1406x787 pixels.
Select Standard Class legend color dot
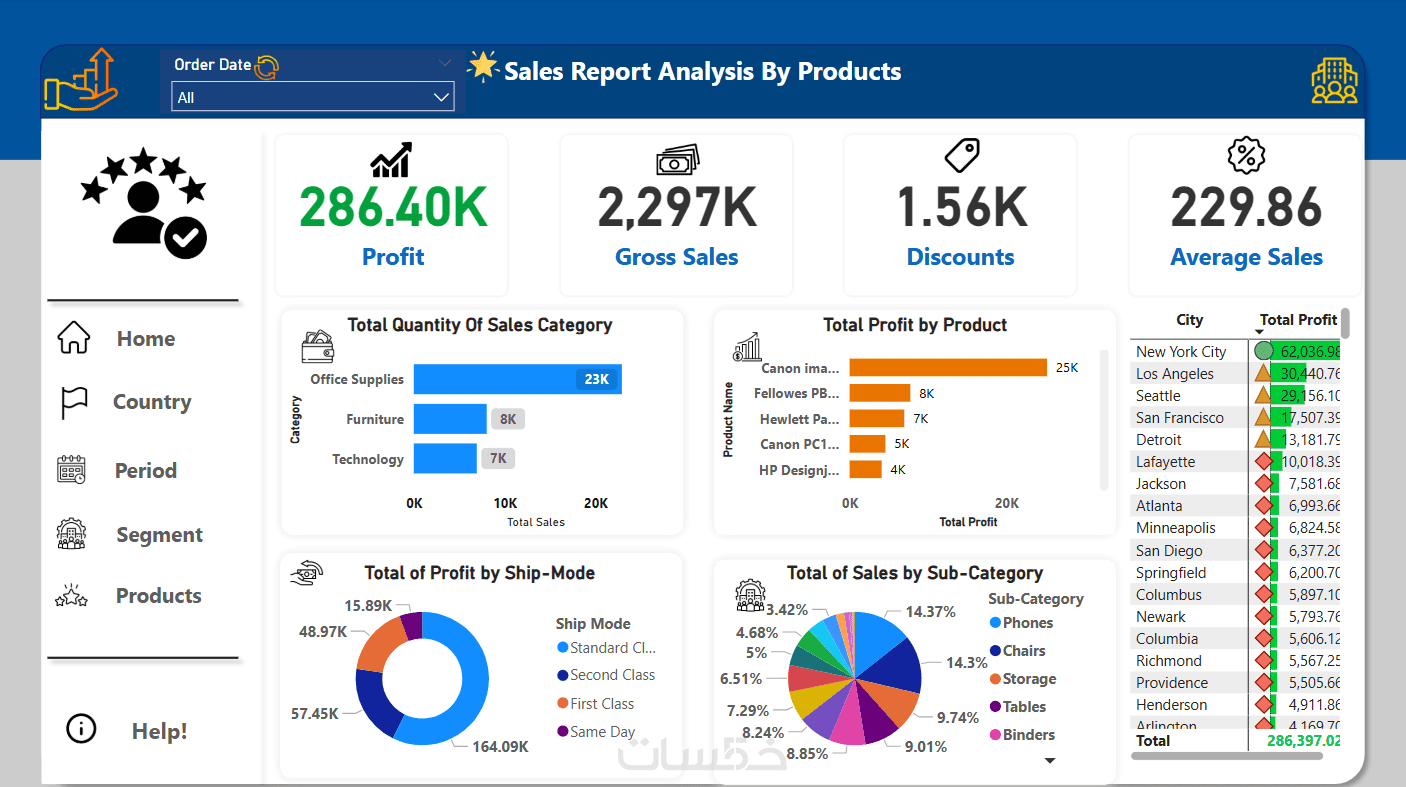tap(562, 648)
